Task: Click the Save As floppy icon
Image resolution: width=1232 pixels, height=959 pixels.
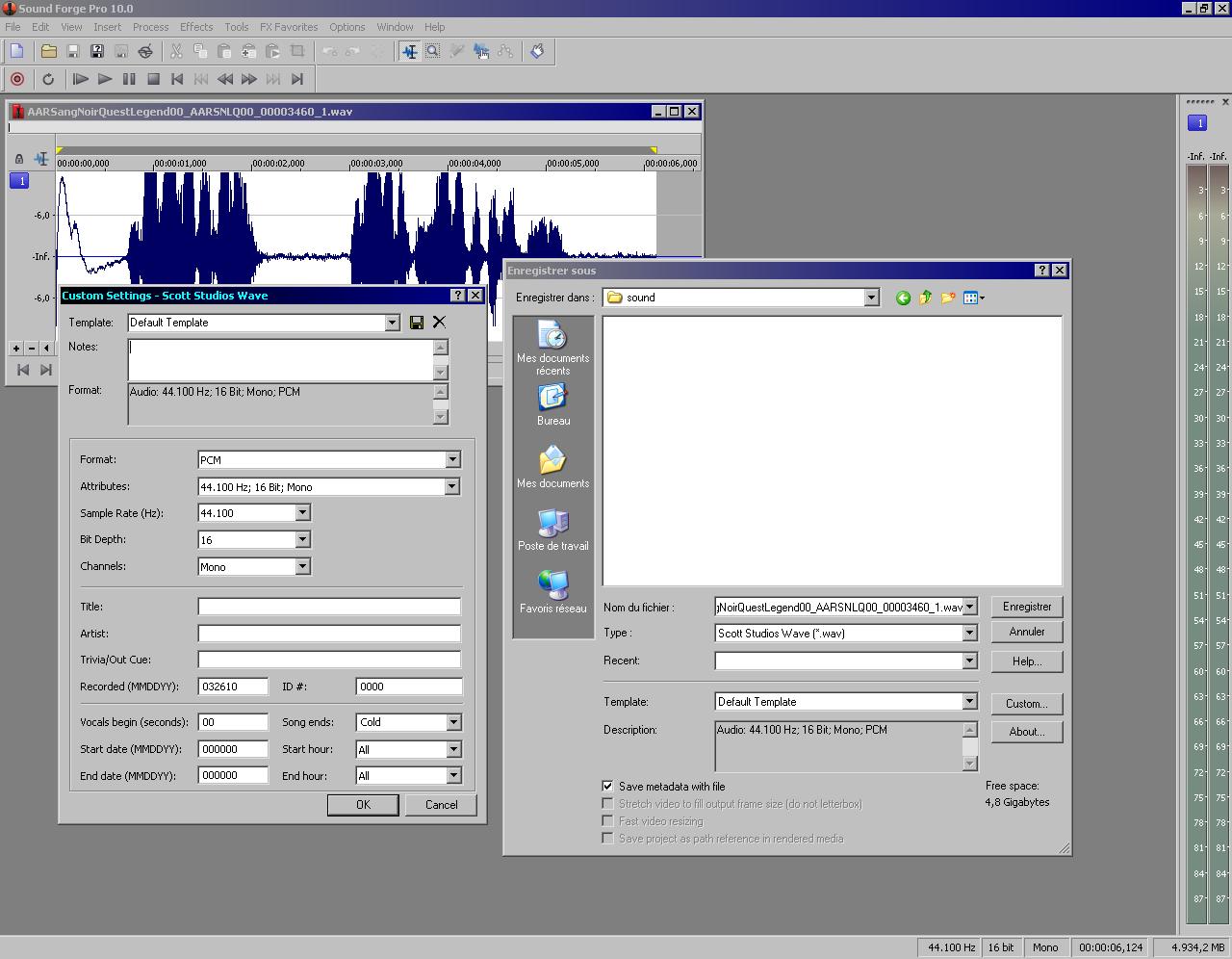Action: click(x=96, y=51)
